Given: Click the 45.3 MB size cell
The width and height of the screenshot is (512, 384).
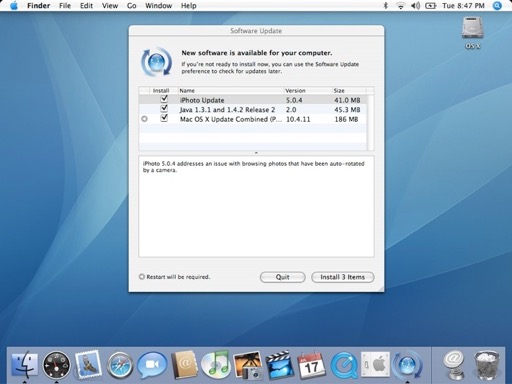Looking at the screenshot, I should click(347, 110).
